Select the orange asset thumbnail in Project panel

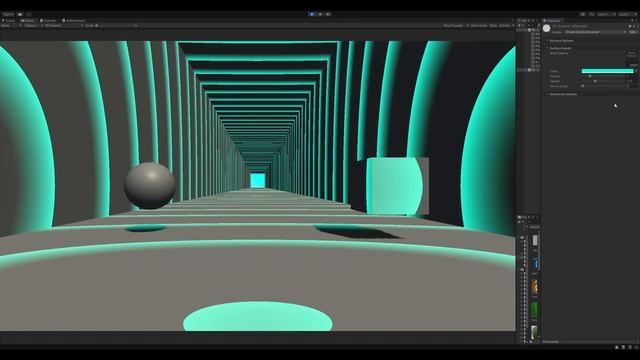(x=535, y=287)
